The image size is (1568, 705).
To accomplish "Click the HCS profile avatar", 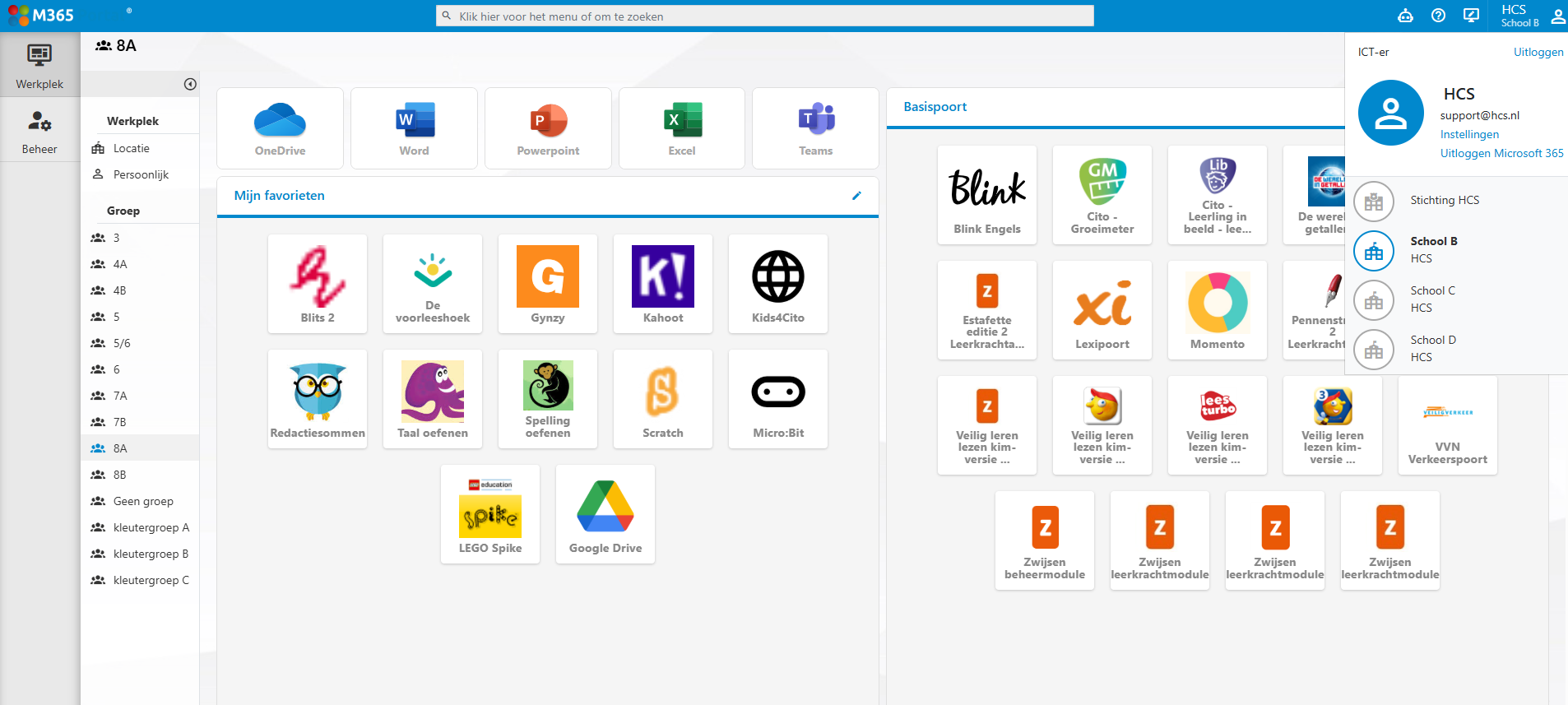I will click(x=1390, y=113).
